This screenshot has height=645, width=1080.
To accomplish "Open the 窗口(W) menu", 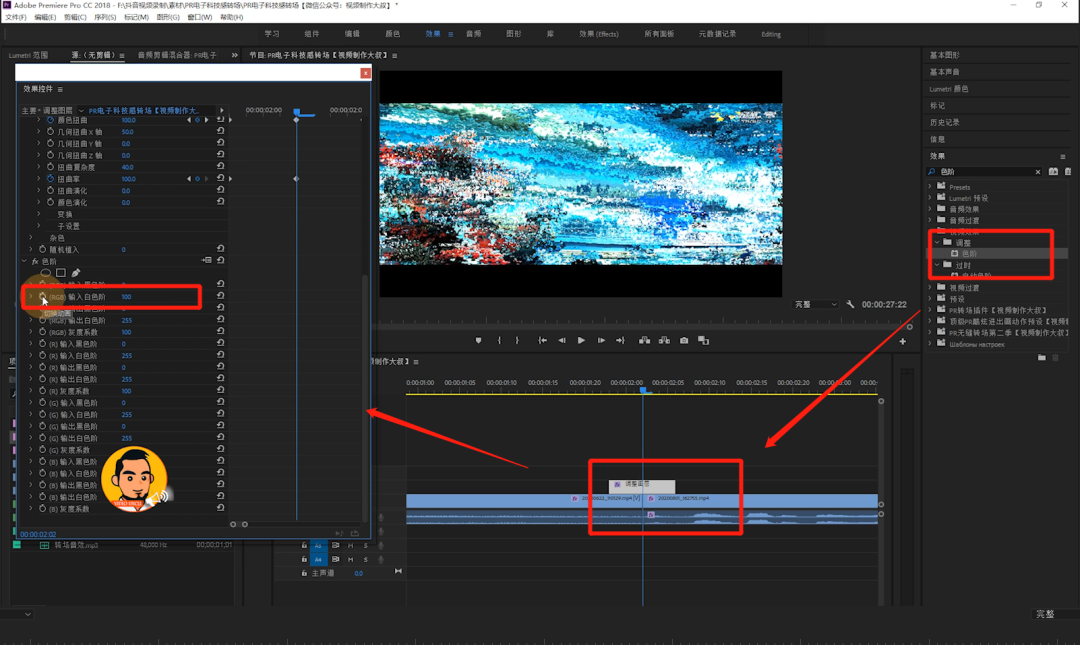I will point(200,17).
